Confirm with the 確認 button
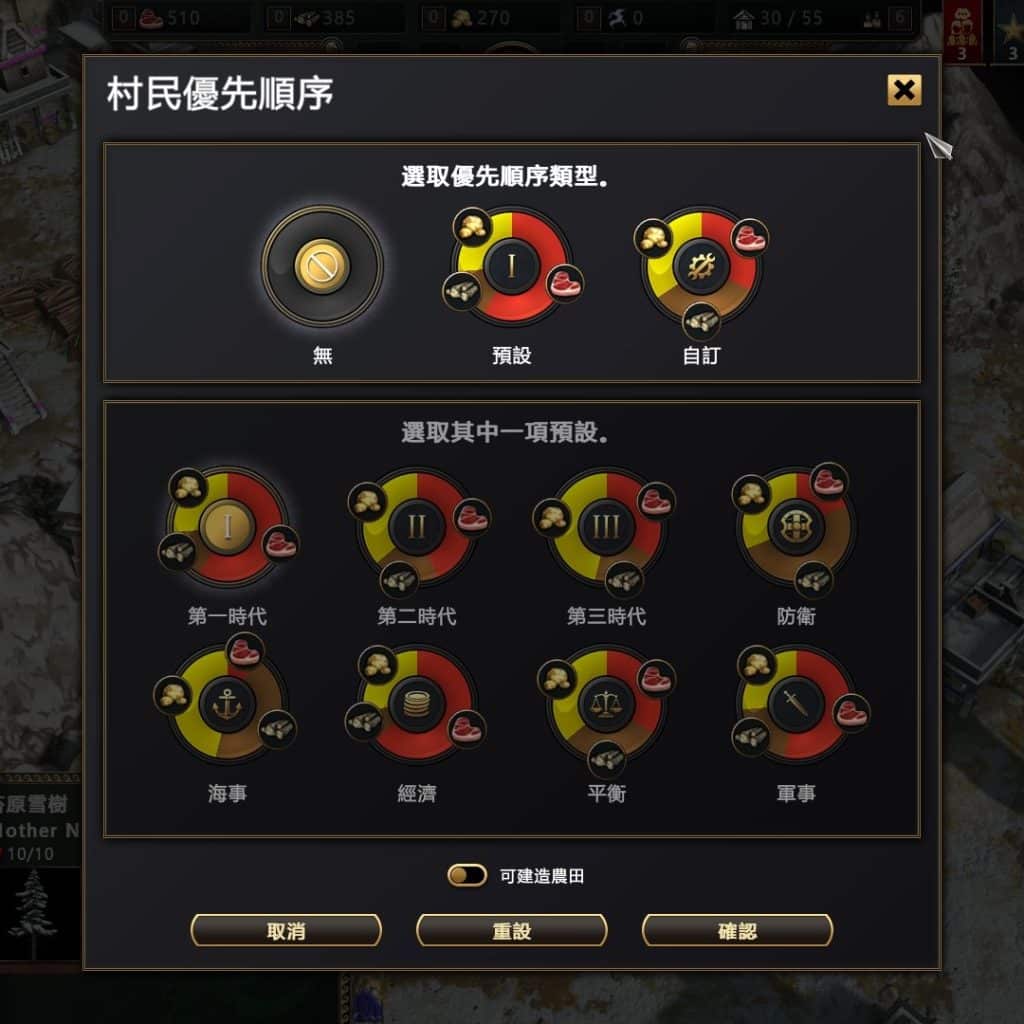The image size is (1024, 1024). pos(737,931)
